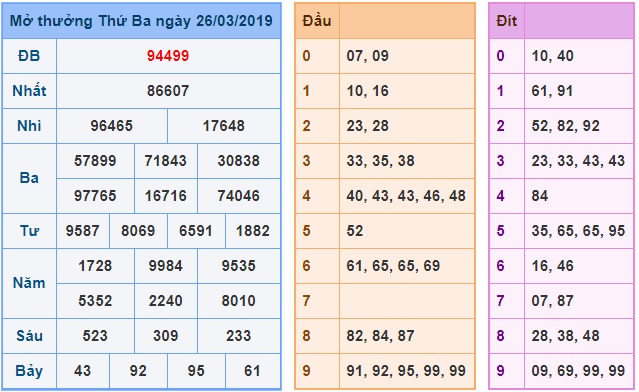The height and width of the screenshot is (392, 639).
Task: Click third prize number 30838
Action: [239, 161]
